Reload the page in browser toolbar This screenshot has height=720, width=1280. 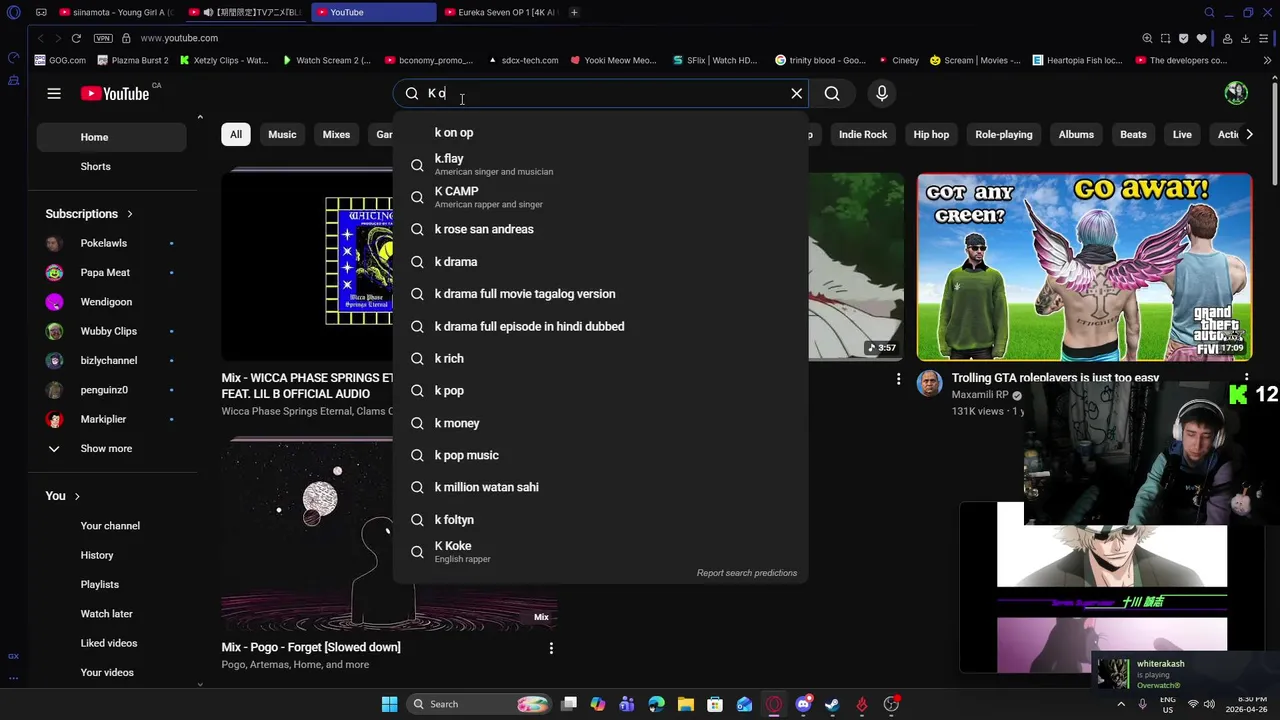point(76,38)
